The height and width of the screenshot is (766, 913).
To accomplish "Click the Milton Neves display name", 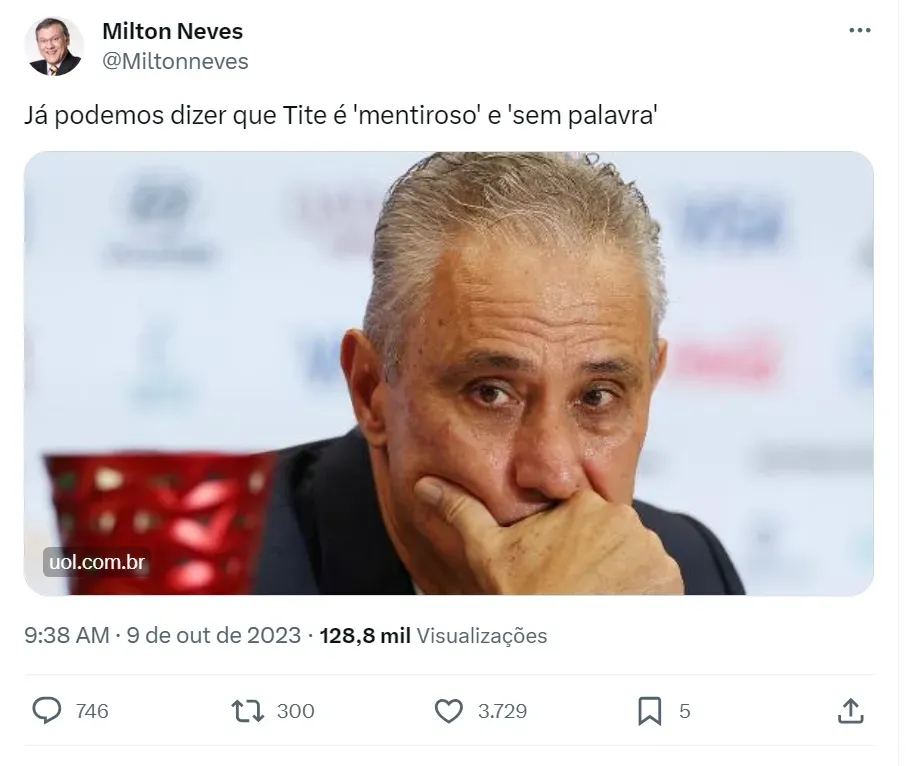I will point(172,31).
